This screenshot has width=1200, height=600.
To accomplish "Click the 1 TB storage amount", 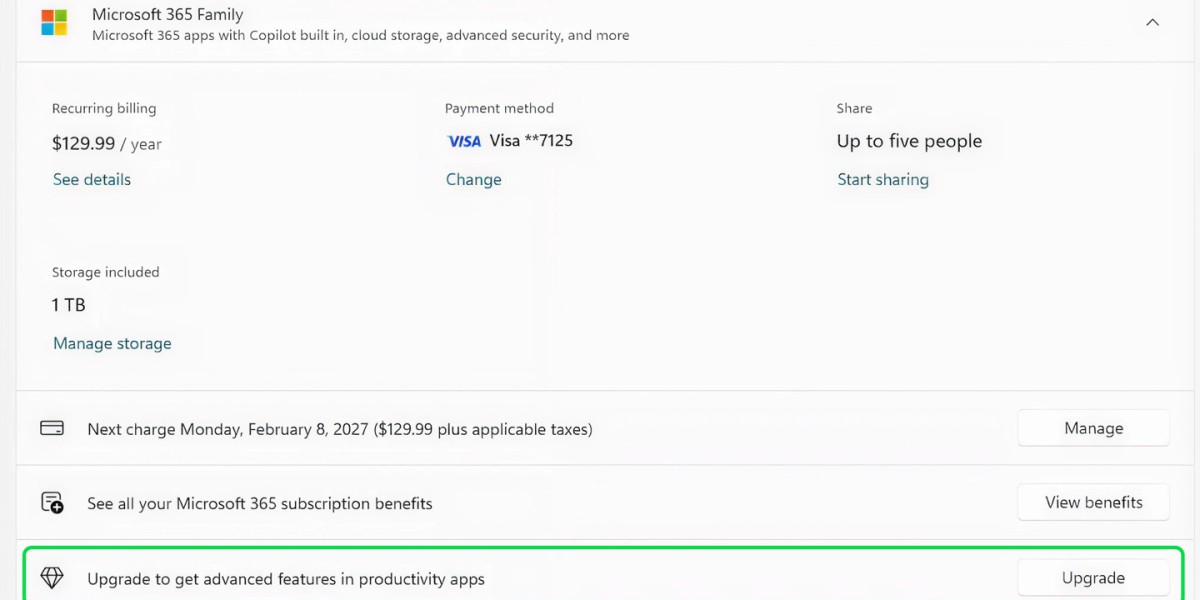I will pos(69,305).
